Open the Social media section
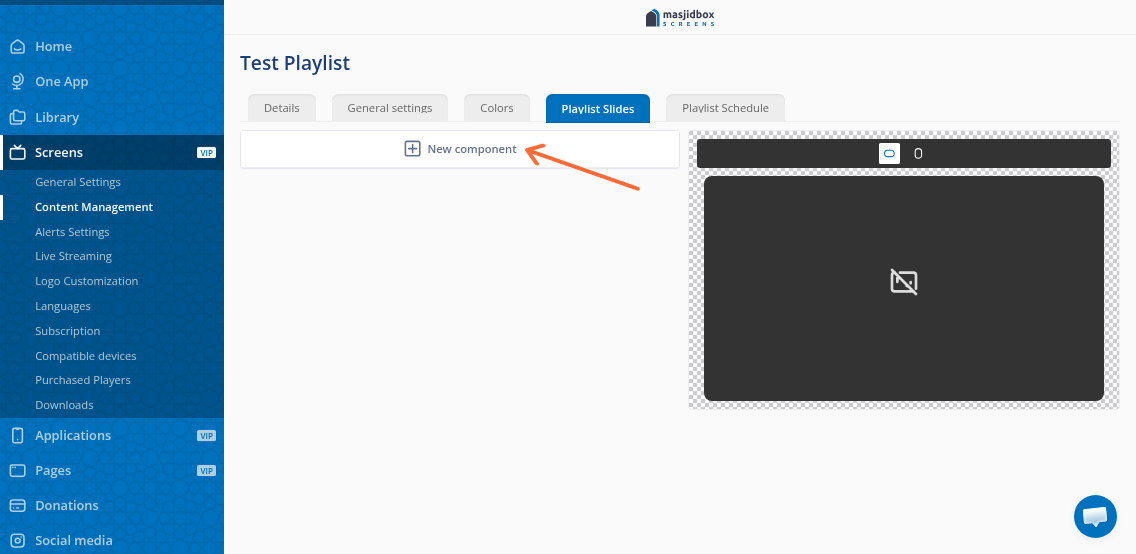 (112, 540)
